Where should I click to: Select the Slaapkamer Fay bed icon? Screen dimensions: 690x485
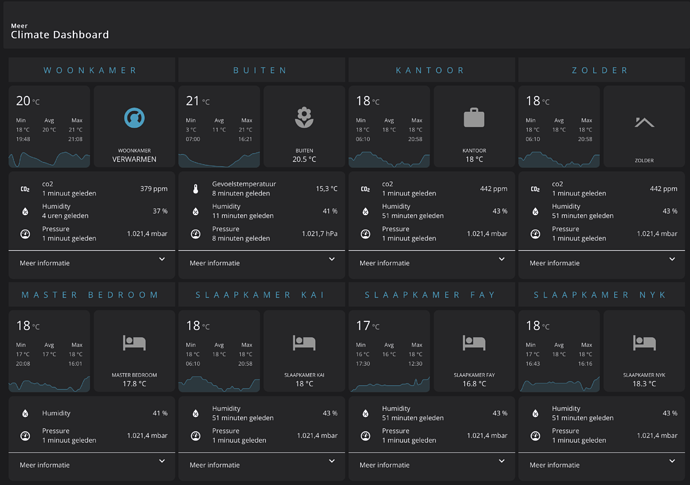pyautogui.click(x=474, y=342)
